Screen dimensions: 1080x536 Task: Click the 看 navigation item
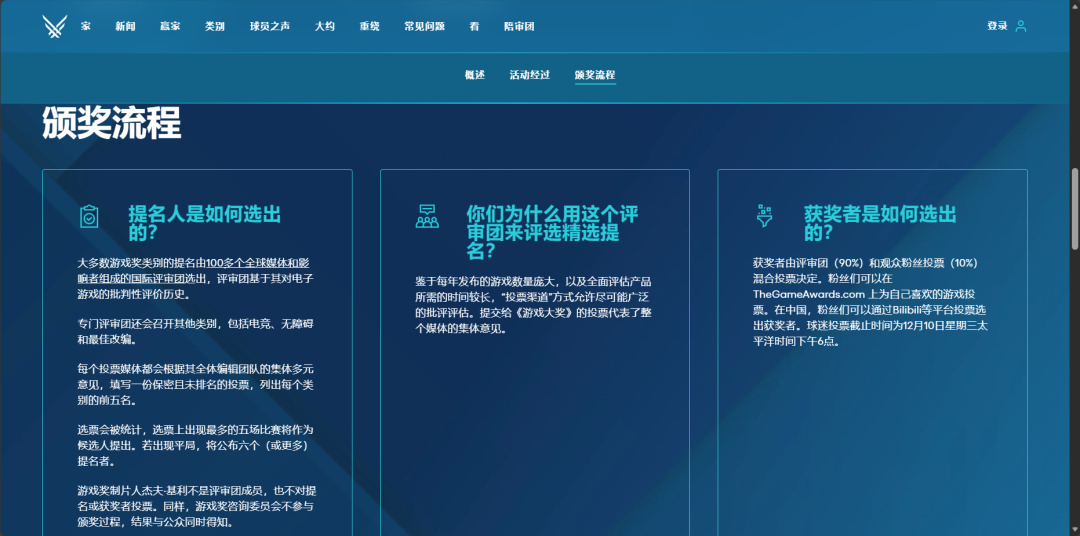[x=475, y=26]
